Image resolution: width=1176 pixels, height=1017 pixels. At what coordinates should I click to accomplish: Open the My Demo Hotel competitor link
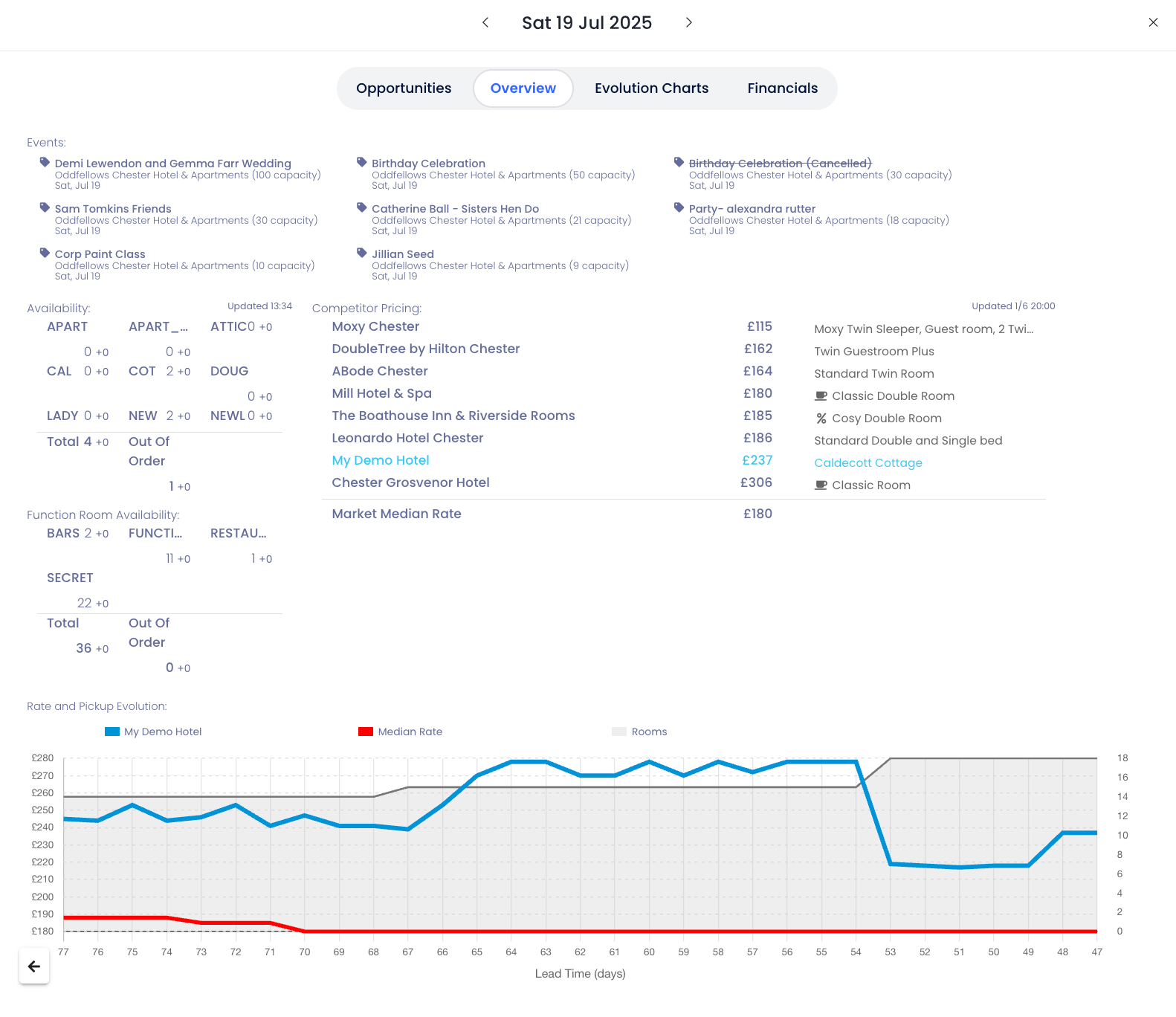coord(381,460)
